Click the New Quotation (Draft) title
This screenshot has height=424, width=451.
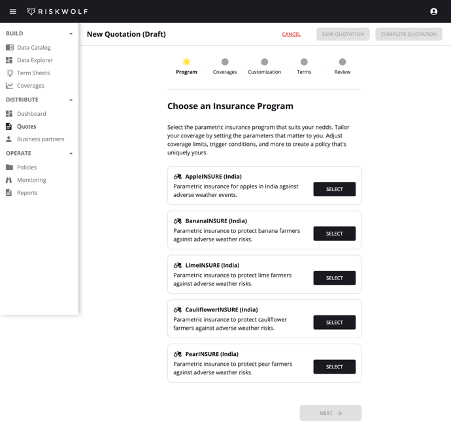click(x=126, y=34)
